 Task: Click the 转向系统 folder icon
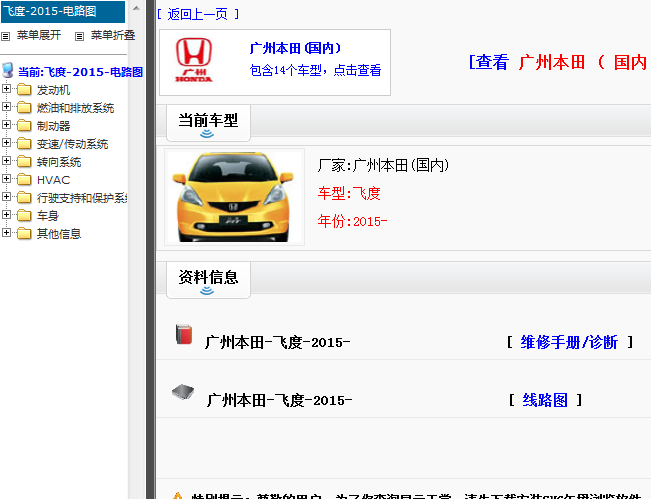point(24,161)
